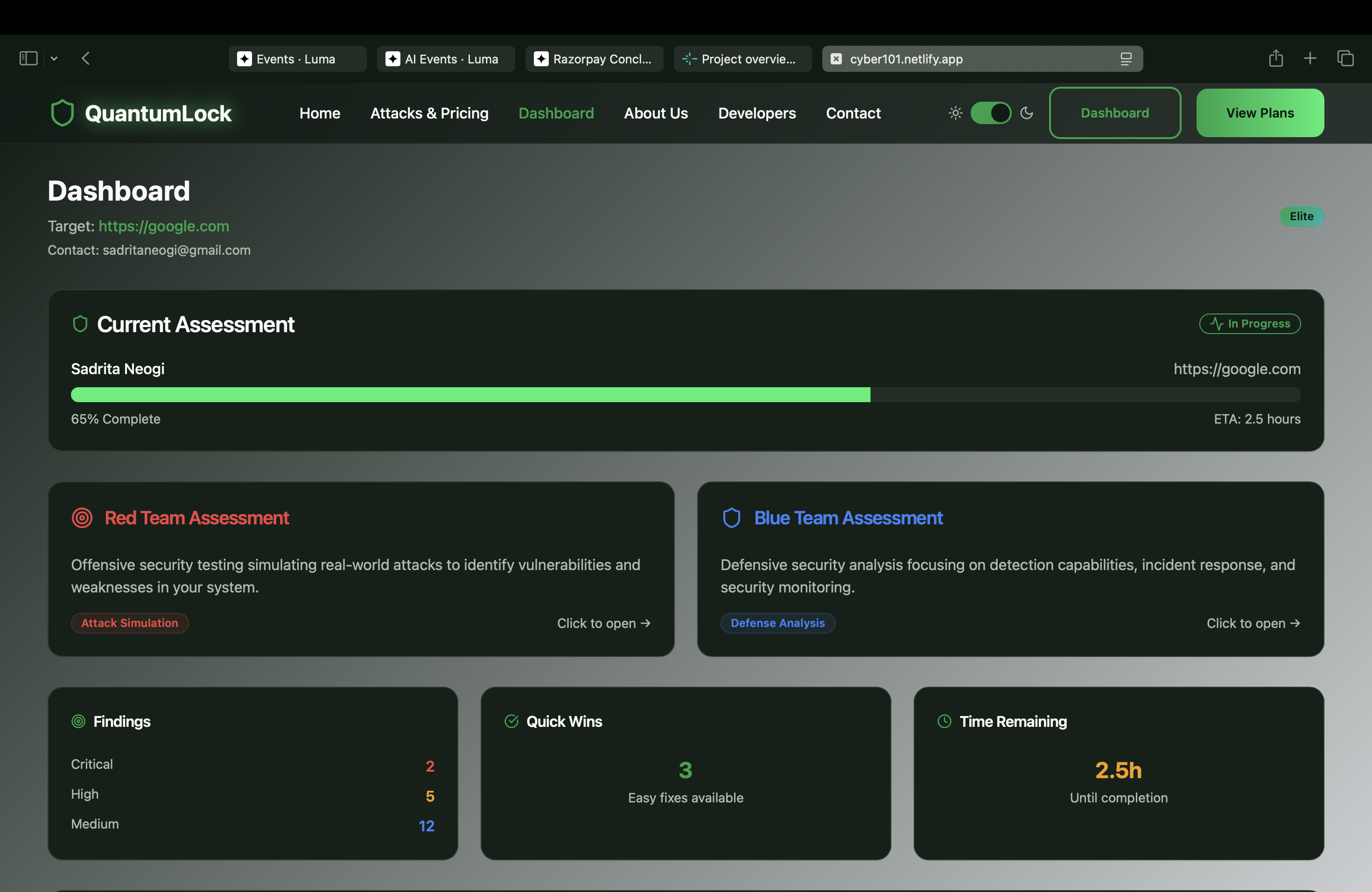Switch to Razorpay Concl... tab
Screen dimensions: 1372x892
coord(595,59)
